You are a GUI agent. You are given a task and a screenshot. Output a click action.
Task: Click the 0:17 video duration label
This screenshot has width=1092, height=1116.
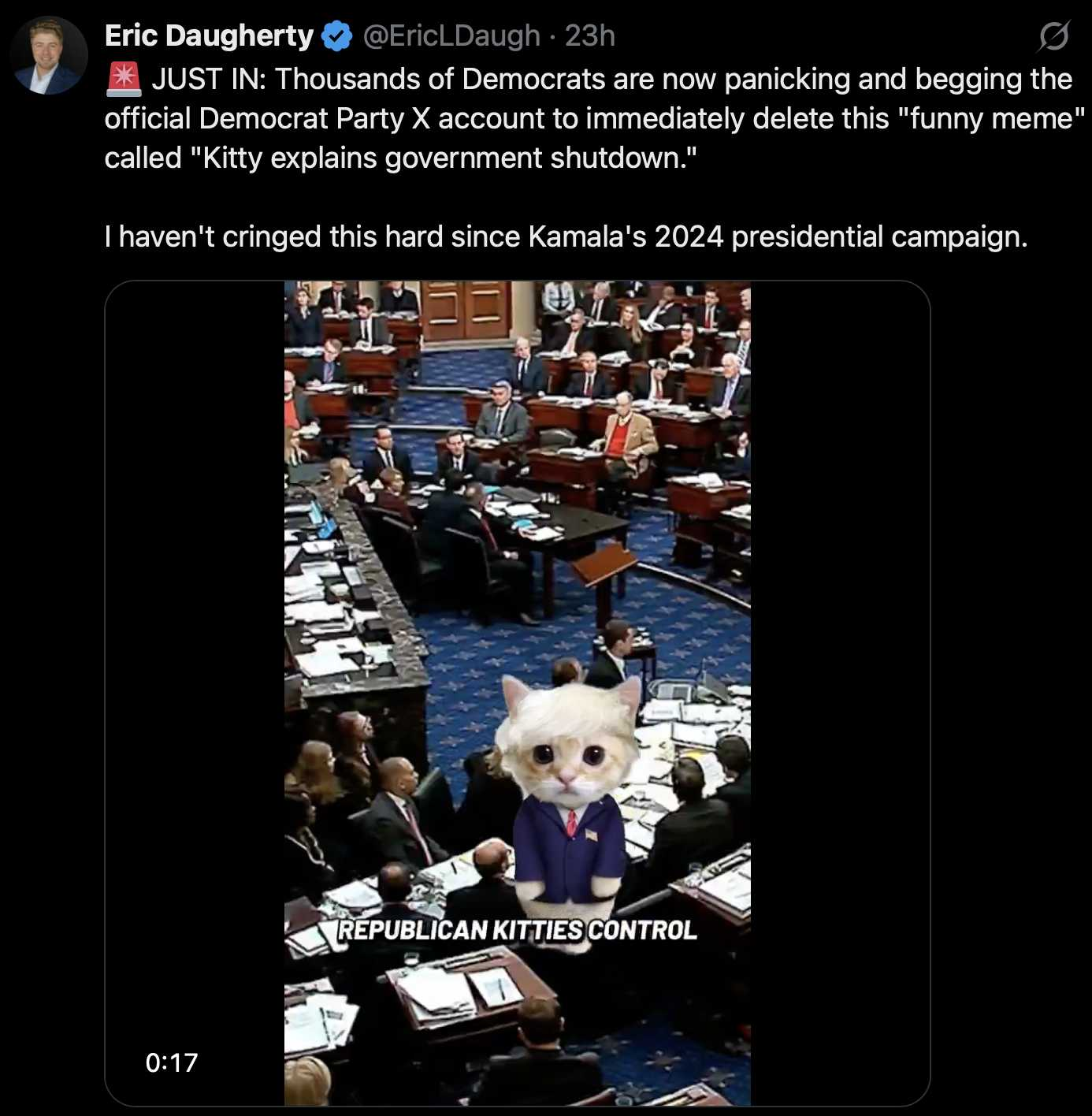point(172,1062)
